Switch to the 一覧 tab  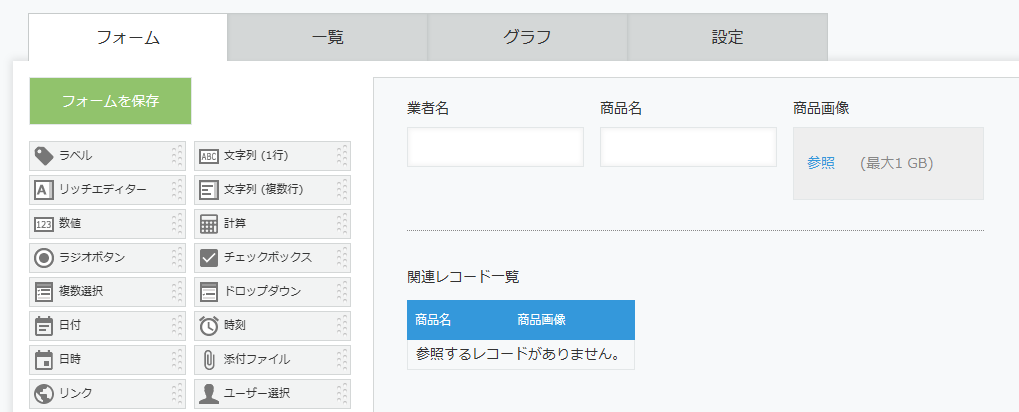click(328, 37)
